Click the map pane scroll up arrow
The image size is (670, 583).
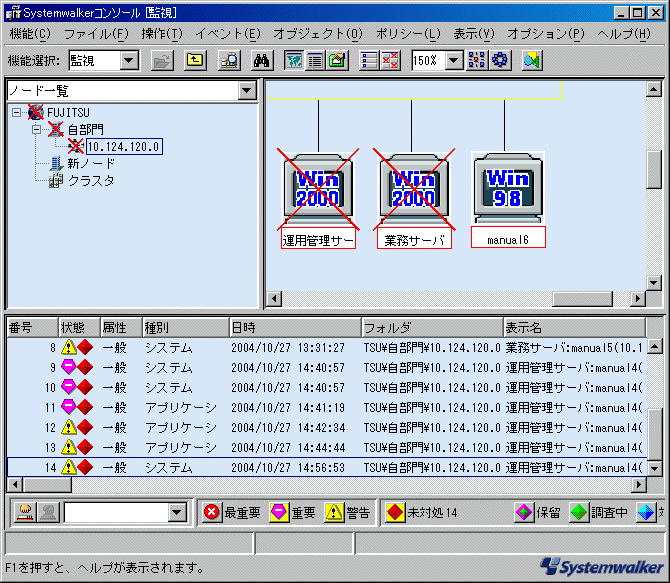pos(654,89)
